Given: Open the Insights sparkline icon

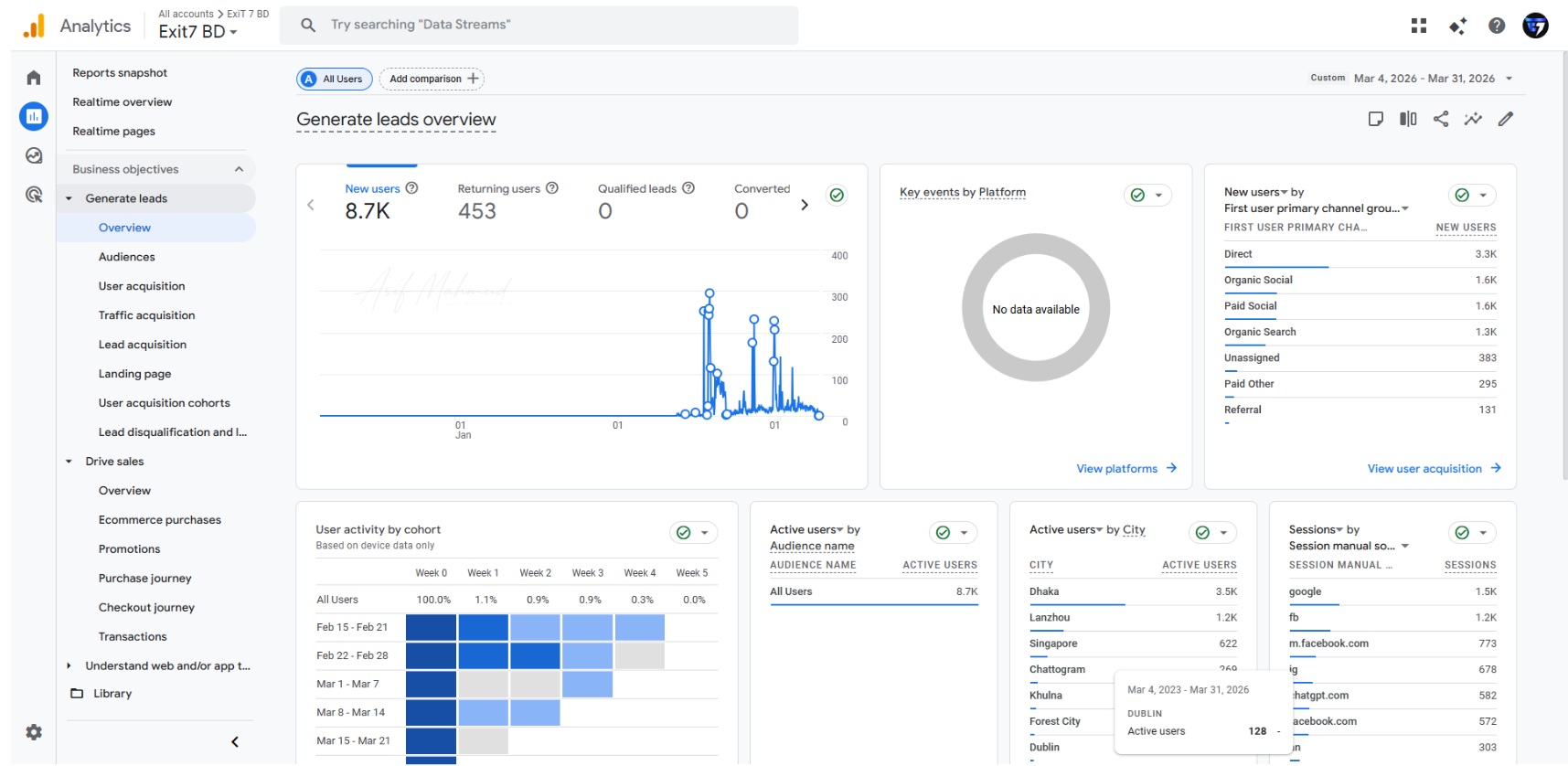Looking at the screenshot, I should tap(1473, 119).
